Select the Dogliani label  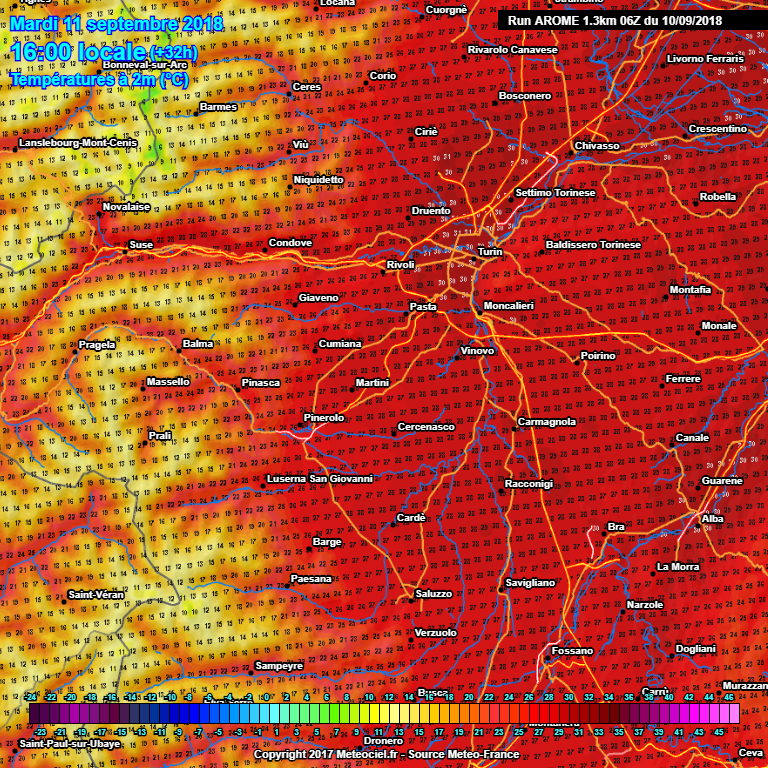[x=696, y=649]
